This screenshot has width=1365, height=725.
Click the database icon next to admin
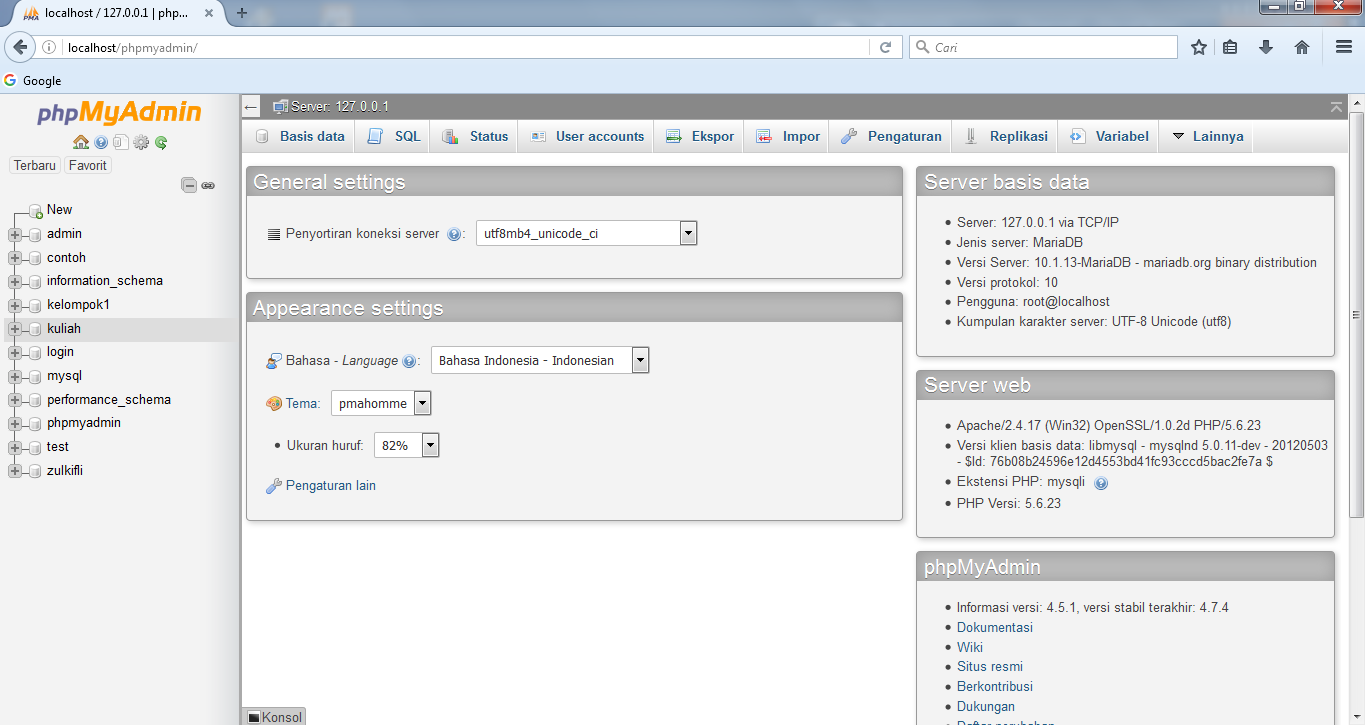(35, 234)
